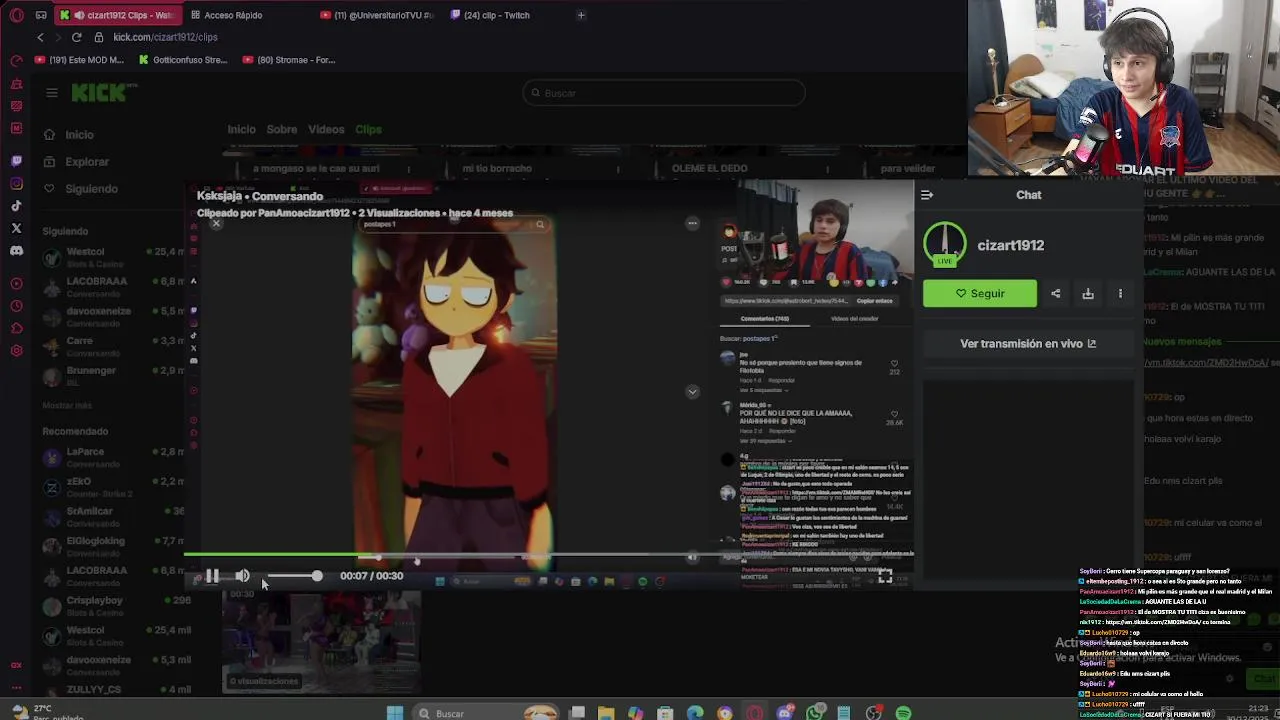Screen dimensions: 1280x720
Task: Open recommended channel SrAmilcar
Action: pos(115,516)
